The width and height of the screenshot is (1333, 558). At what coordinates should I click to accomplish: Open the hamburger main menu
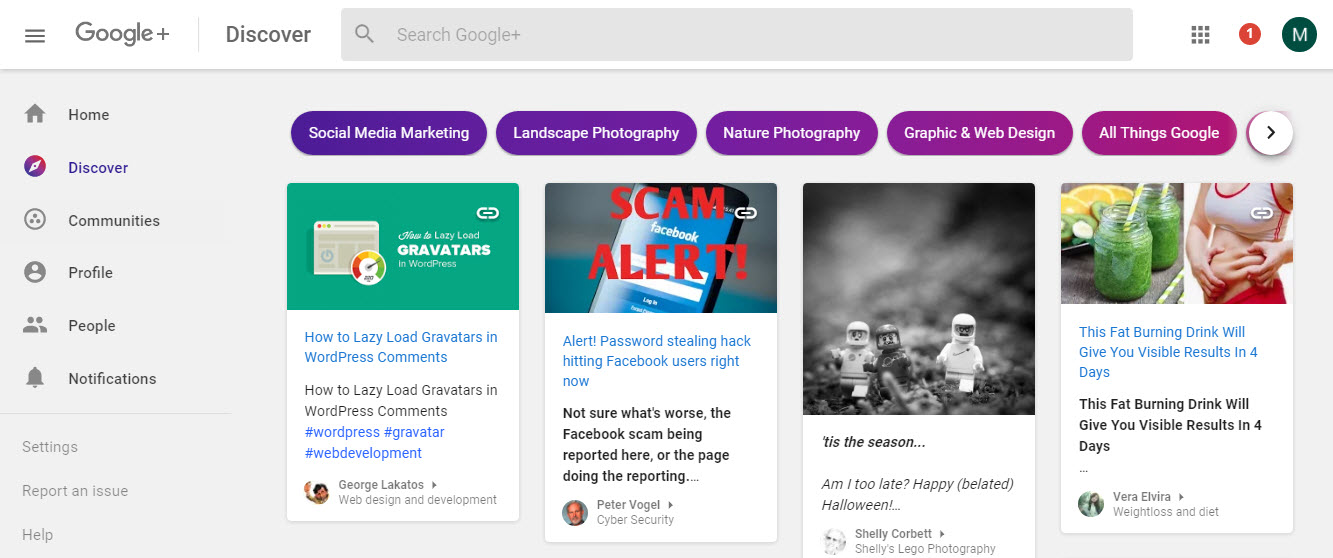coord(35,35)
